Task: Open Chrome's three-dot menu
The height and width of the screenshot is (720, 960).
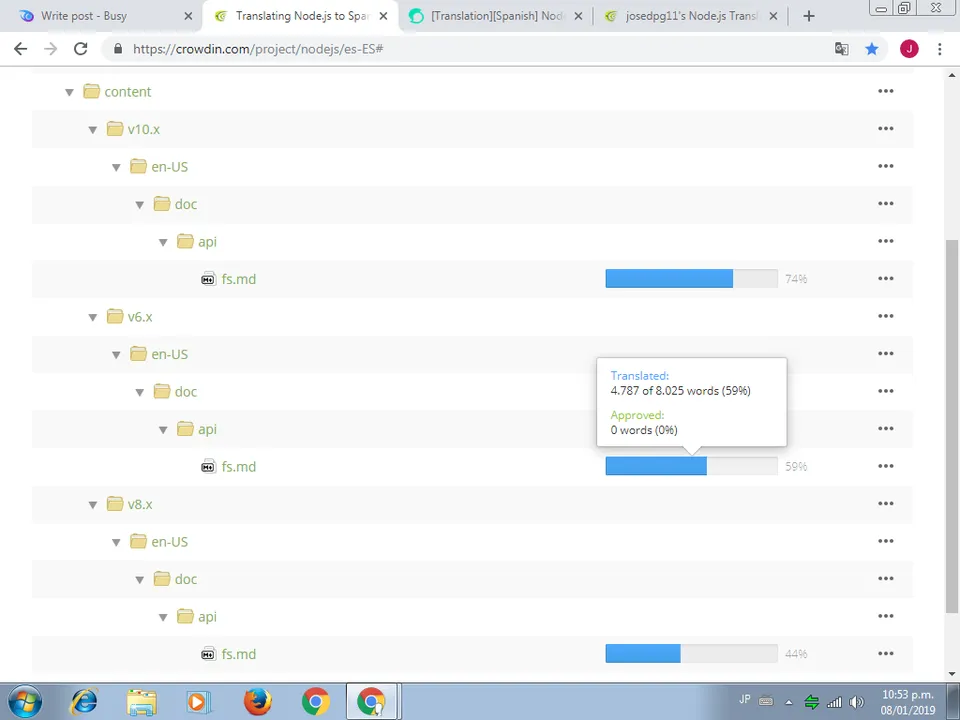Action: click(x=940, y=49)
